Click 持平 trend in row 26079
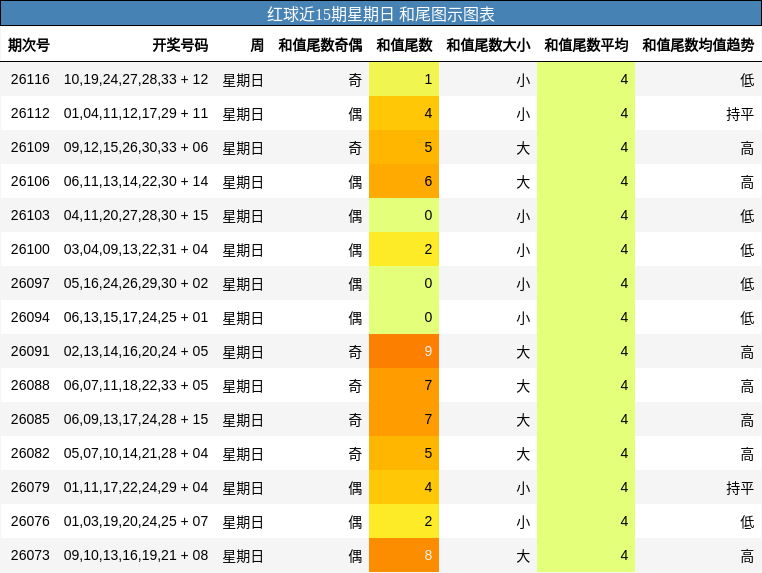 point(740,488)
